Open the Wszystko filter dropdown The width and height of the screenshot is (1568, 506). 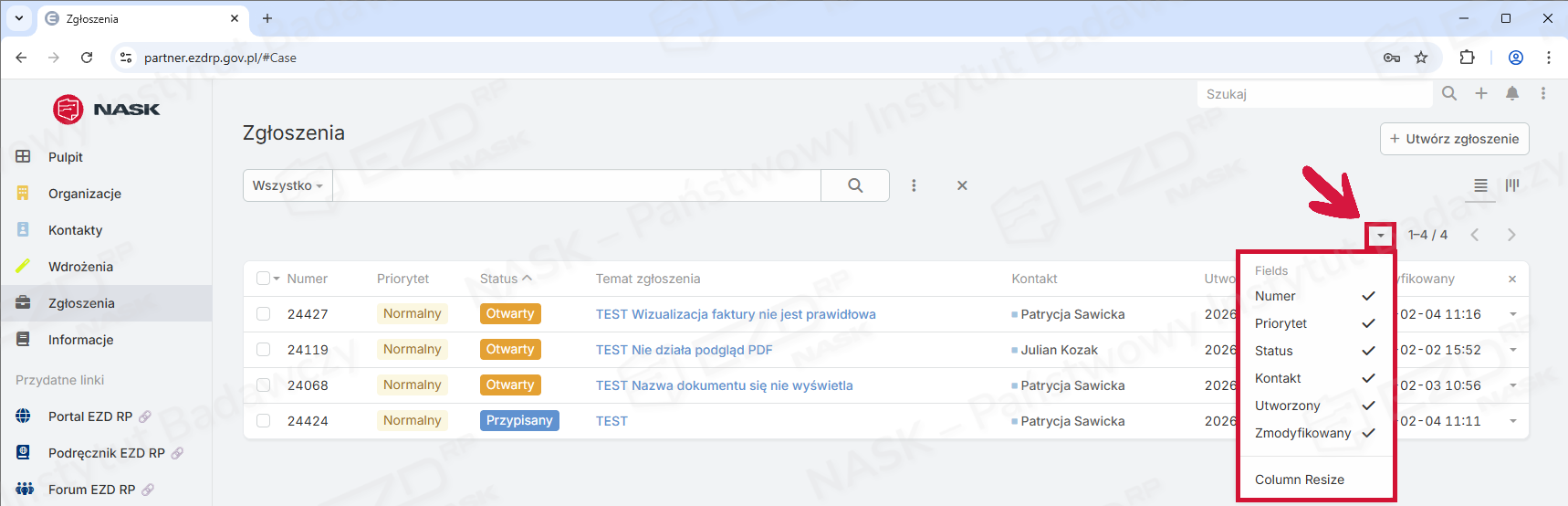pos(287,185)
